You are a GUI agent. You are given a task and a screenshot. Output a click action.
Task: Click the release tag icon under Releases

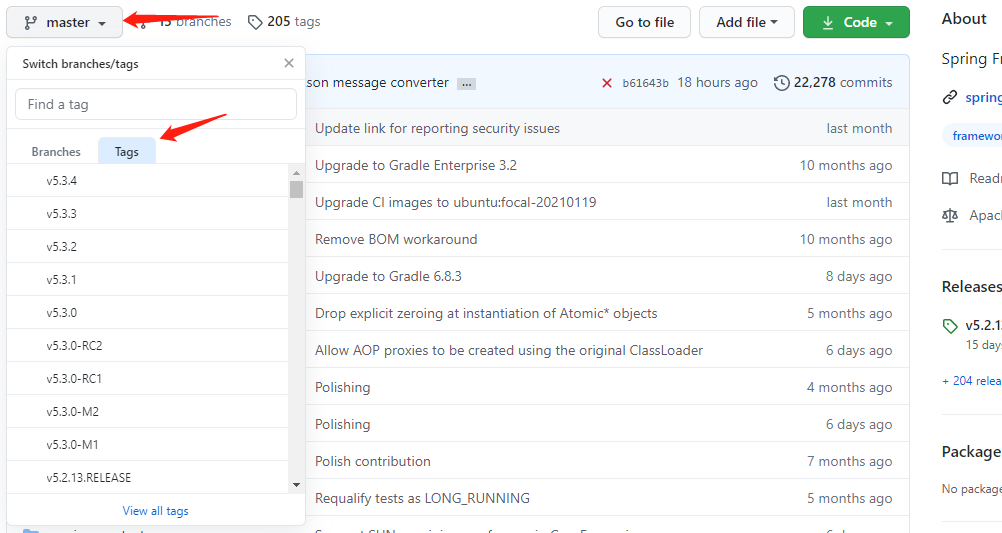950,326
